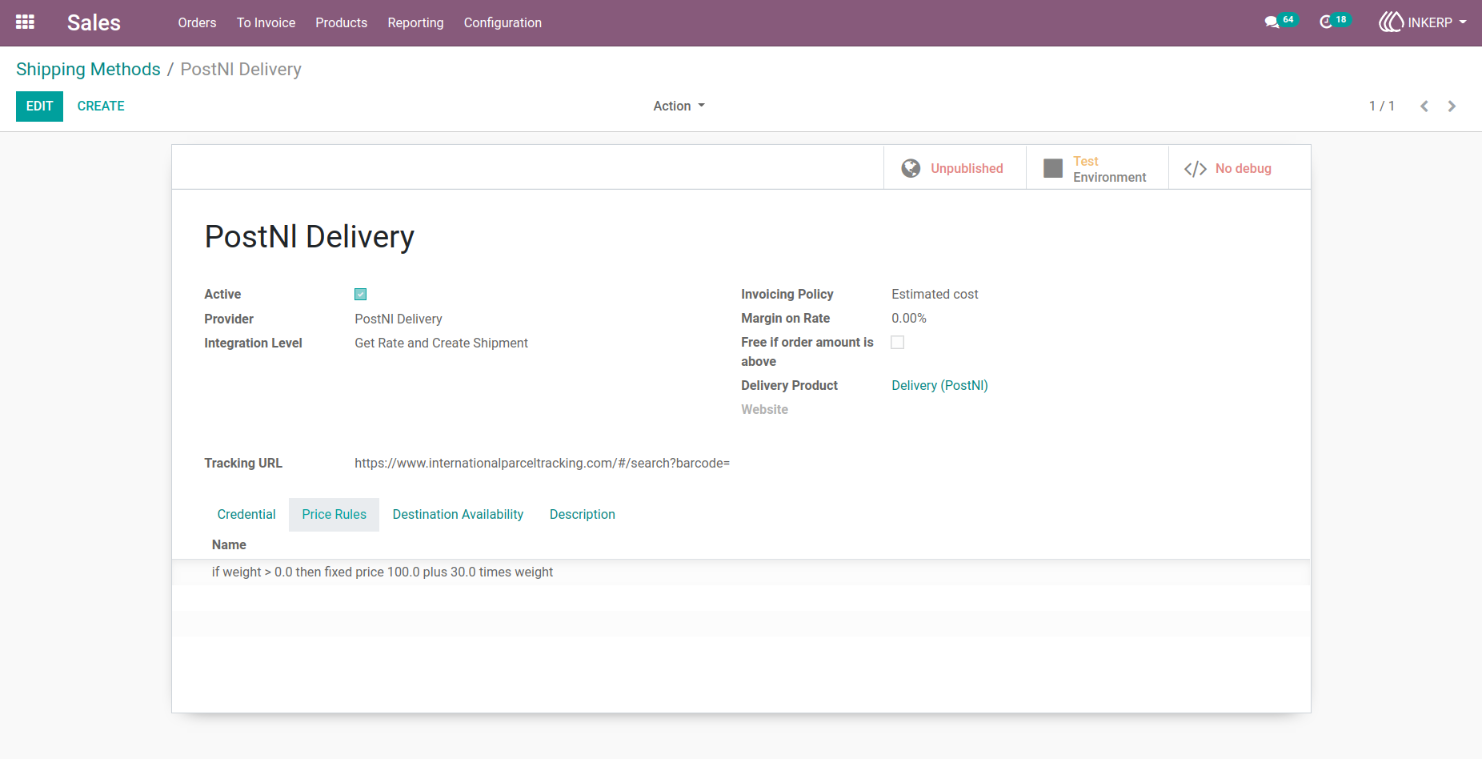Click the INKERP company logo icon

tap(1391, 22)
